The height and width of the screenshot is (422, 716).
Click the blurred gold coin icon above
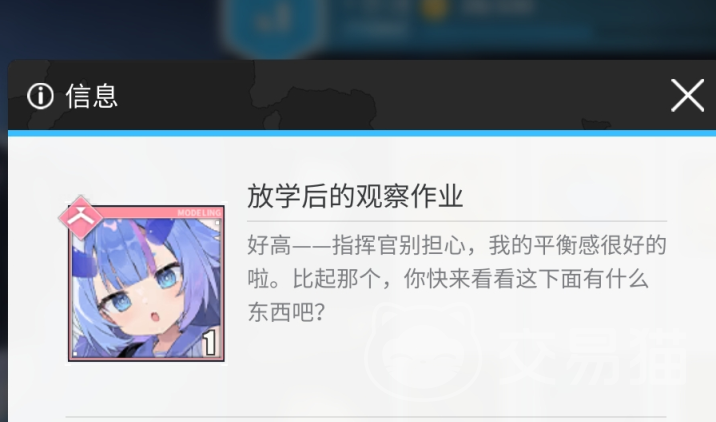[x=433, y=8]
